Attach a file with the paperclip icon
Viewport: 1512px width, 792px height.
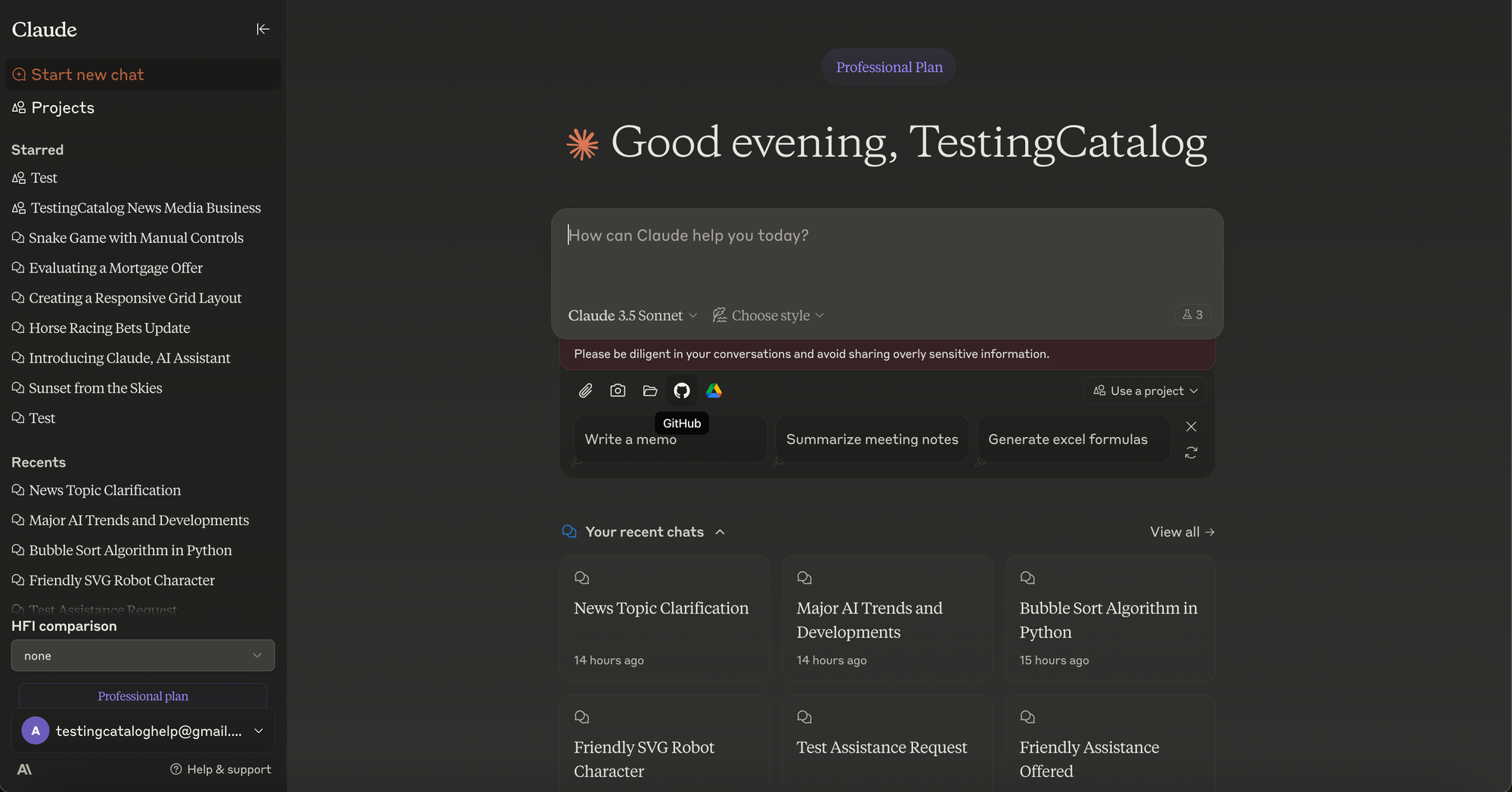coord(586,391)
